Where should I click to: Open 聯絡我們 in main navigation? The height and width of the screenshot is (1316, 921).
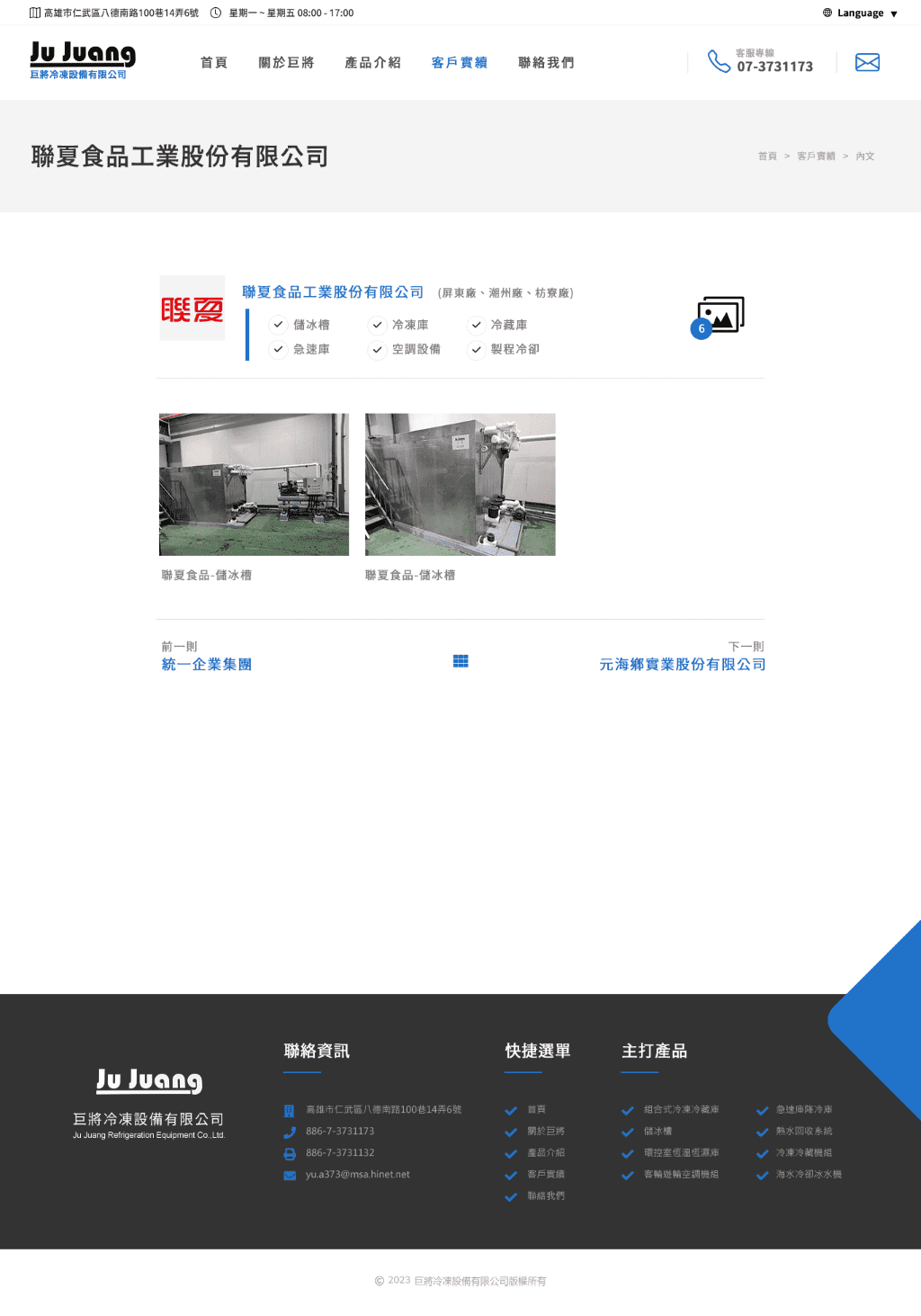(546, 62)
